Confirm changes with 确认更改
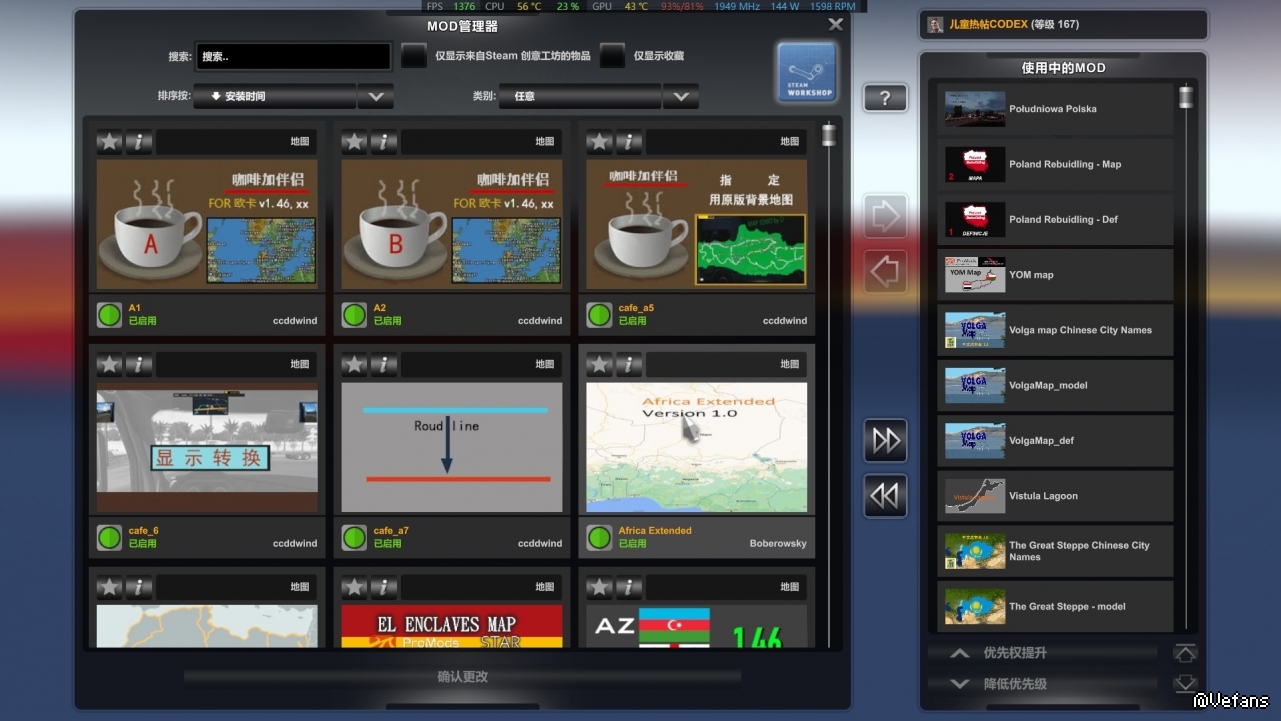The image size is (1281, 721). (463, 677)
